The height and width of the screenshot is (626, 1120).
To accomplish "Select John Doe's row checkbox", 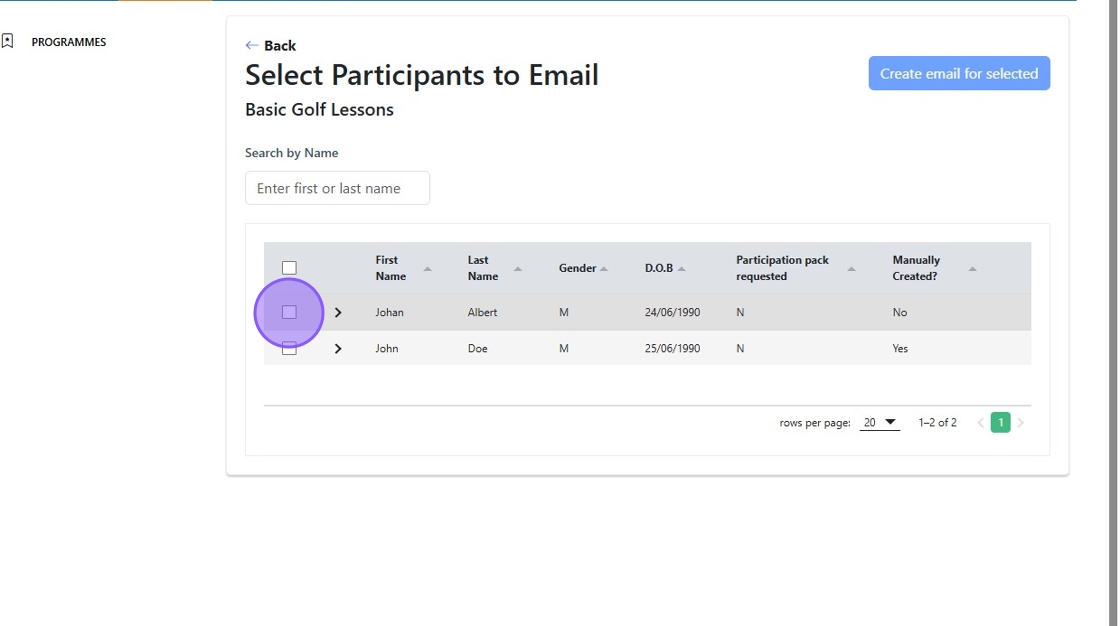I will click(x=289, y=349).
